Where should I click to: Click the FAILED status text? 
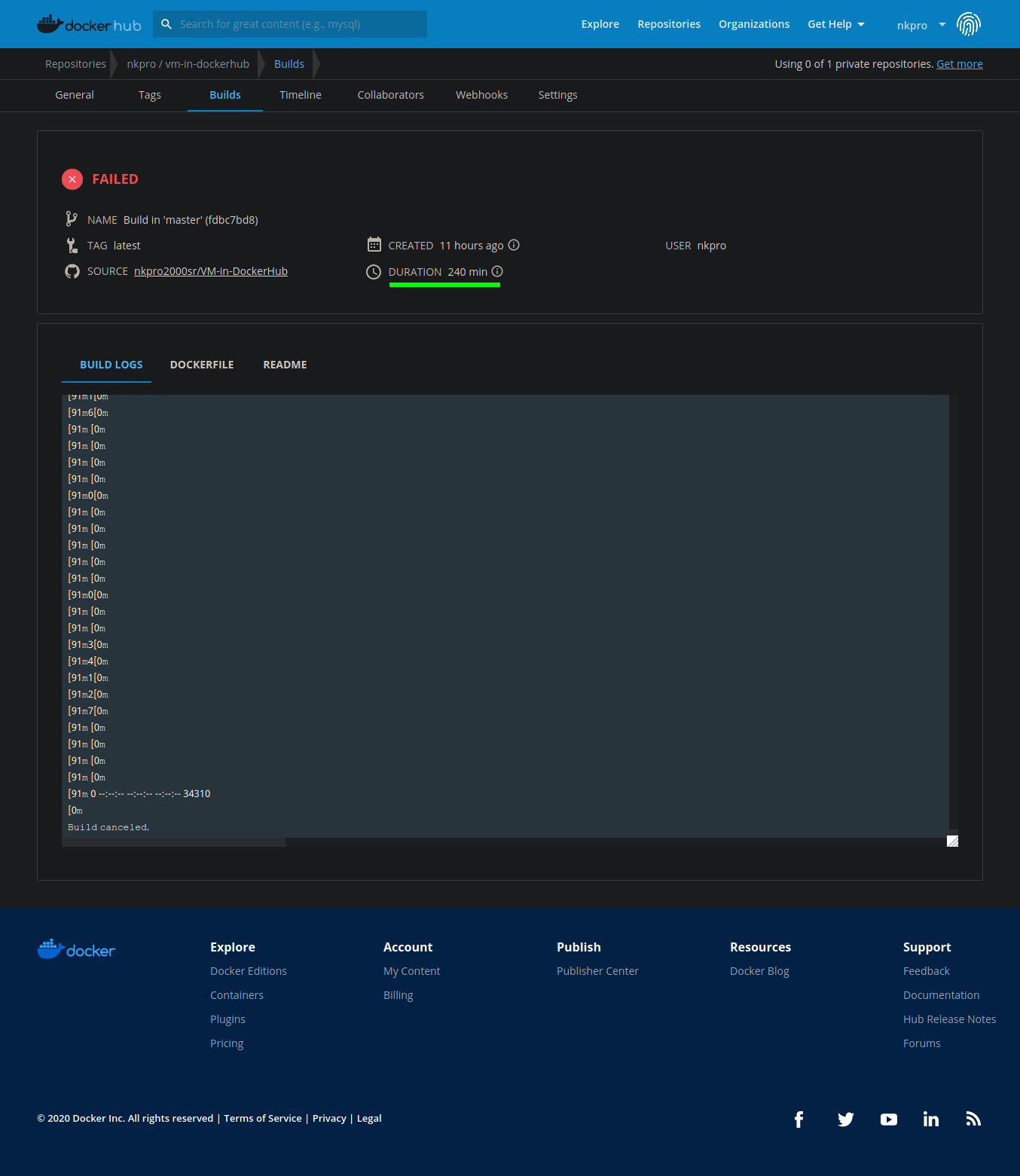[x=115, y=179]
